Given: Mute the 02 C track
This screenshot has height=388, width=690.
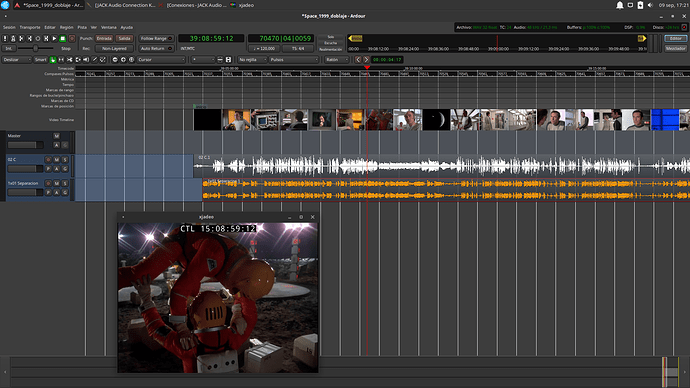Looking at the screenshot, I should coord(56,160).
